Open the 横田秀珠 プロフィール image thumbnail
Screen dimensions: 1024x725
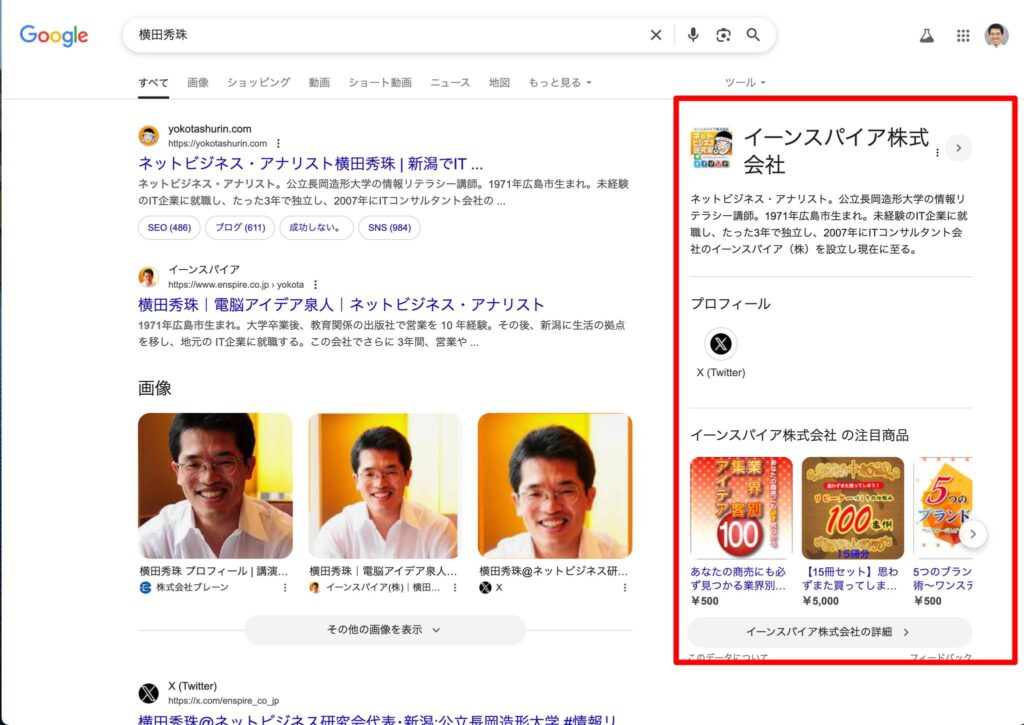(216, 486)
